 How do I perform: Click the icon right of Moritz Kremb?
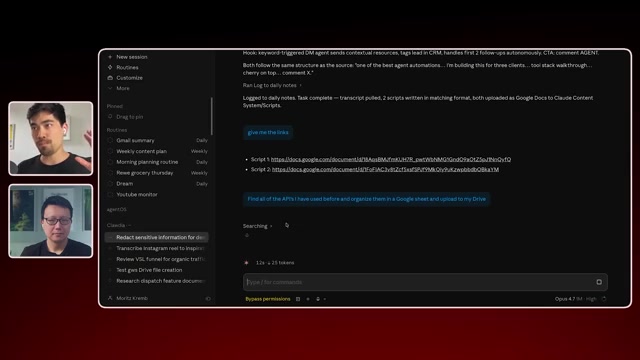click(208, 299)
